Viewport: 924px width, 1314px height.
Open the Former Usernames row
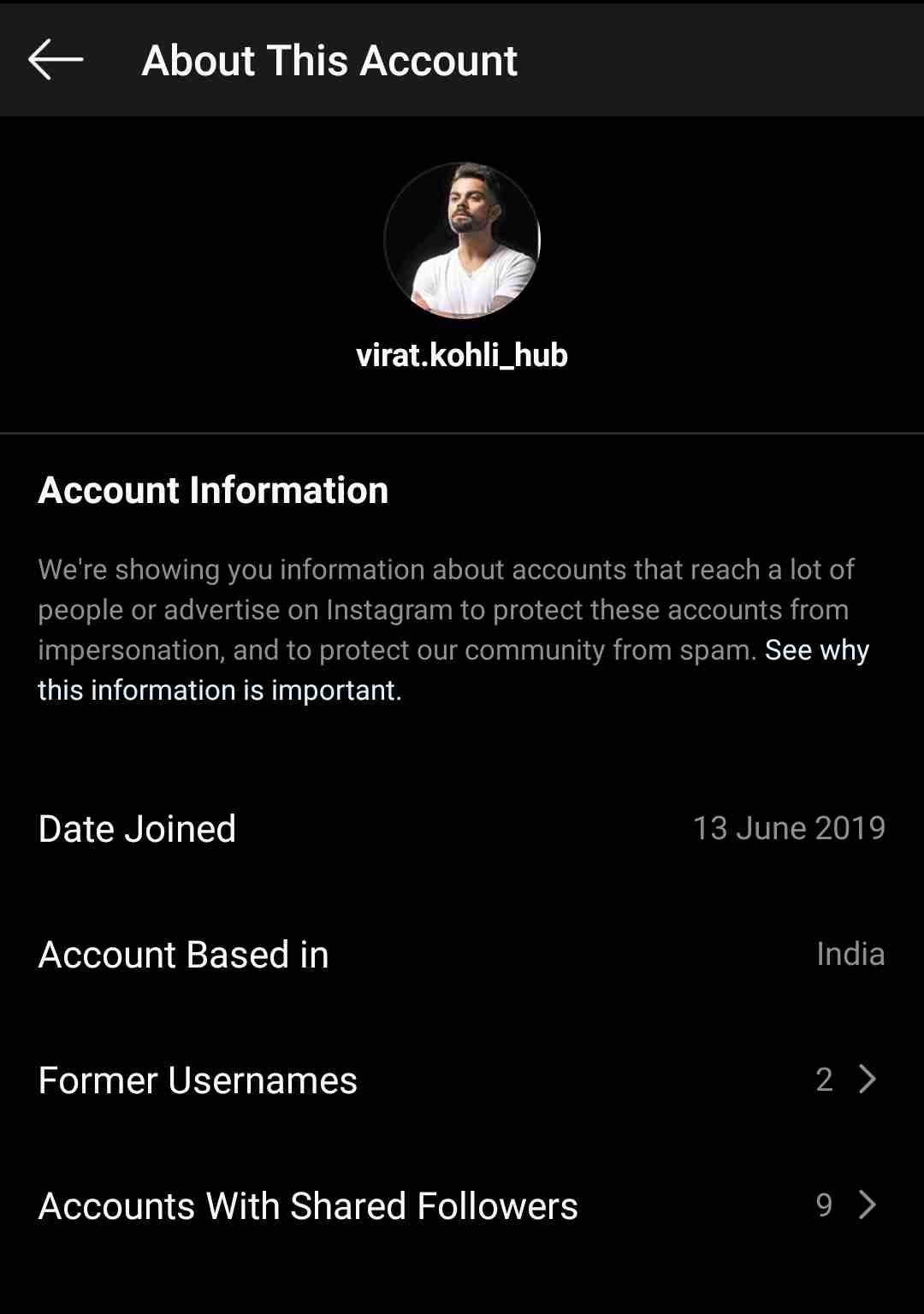coord(462,1080)
